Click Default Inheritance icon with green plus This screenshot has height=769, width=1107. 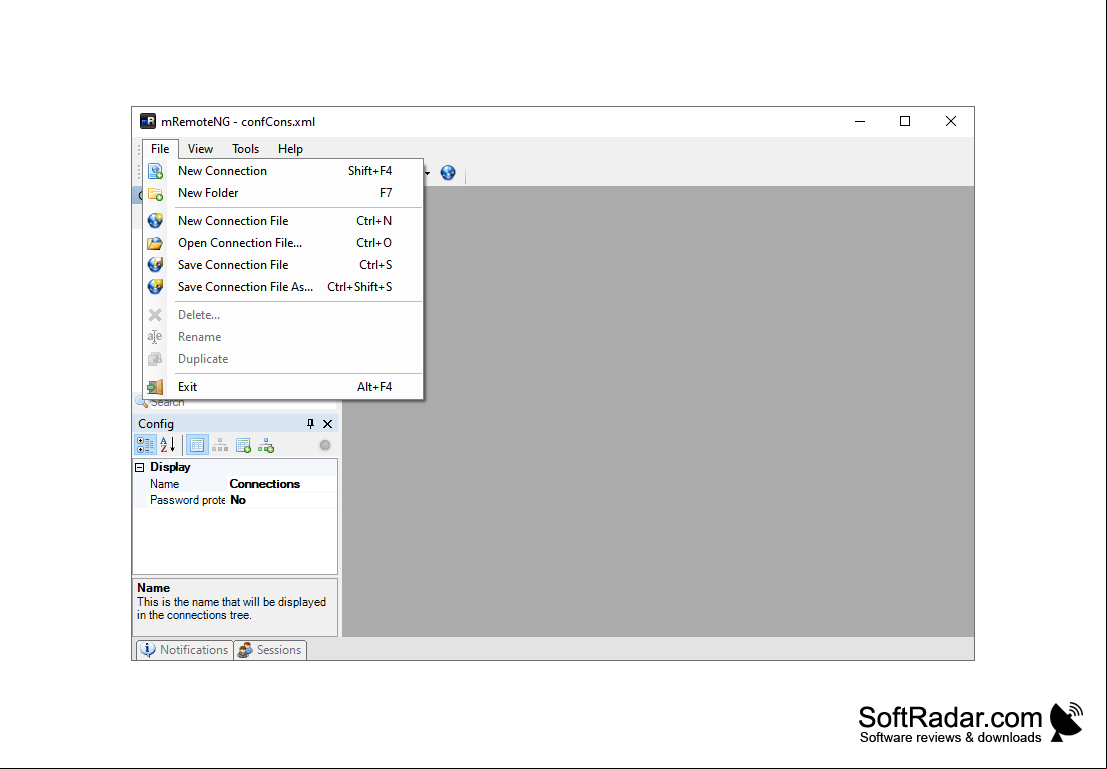(266, 445)
